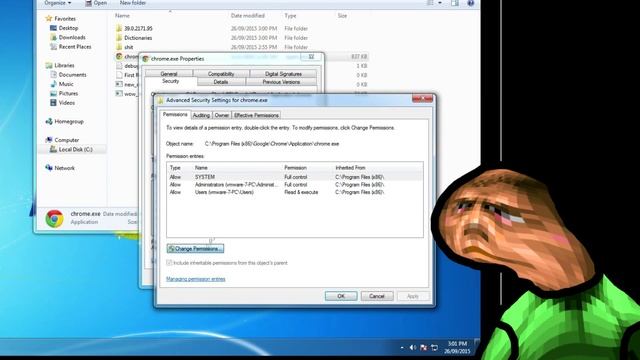Select the Libraries icon in sidebar
640x360 pixels.
(x=49, y=65)
